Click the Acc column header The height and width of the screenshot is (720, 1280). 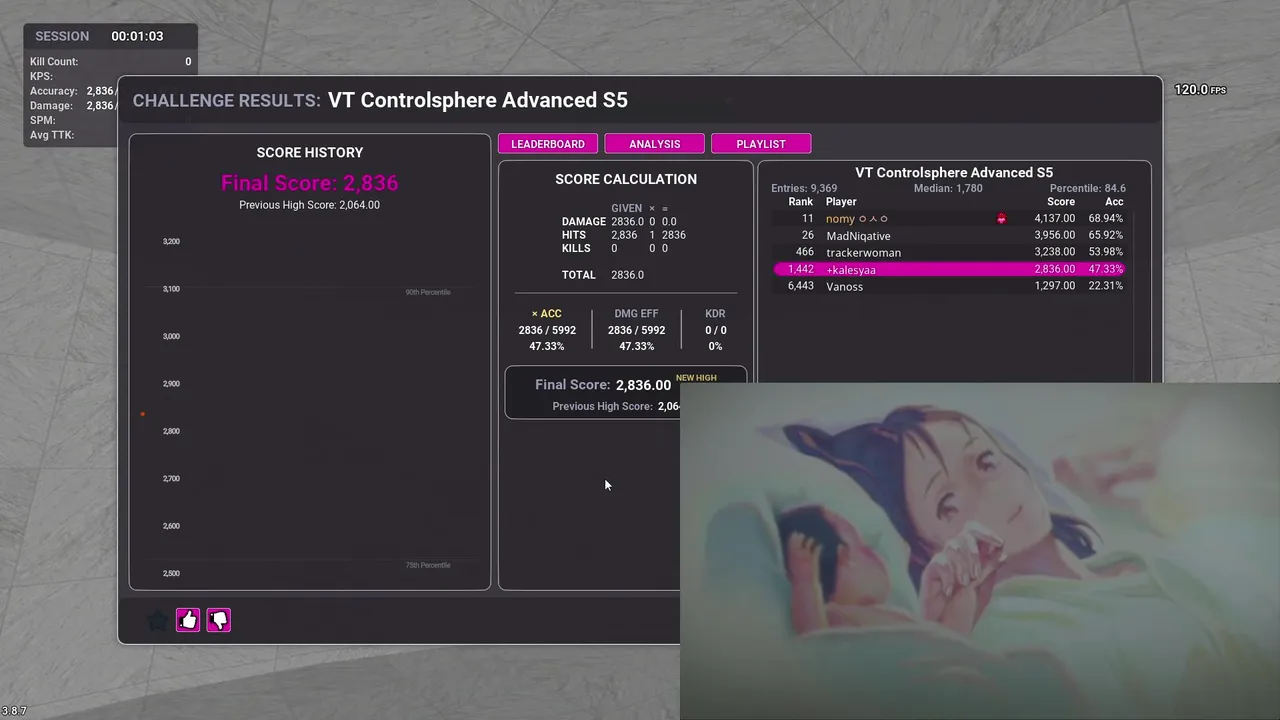pos(1114,202)
